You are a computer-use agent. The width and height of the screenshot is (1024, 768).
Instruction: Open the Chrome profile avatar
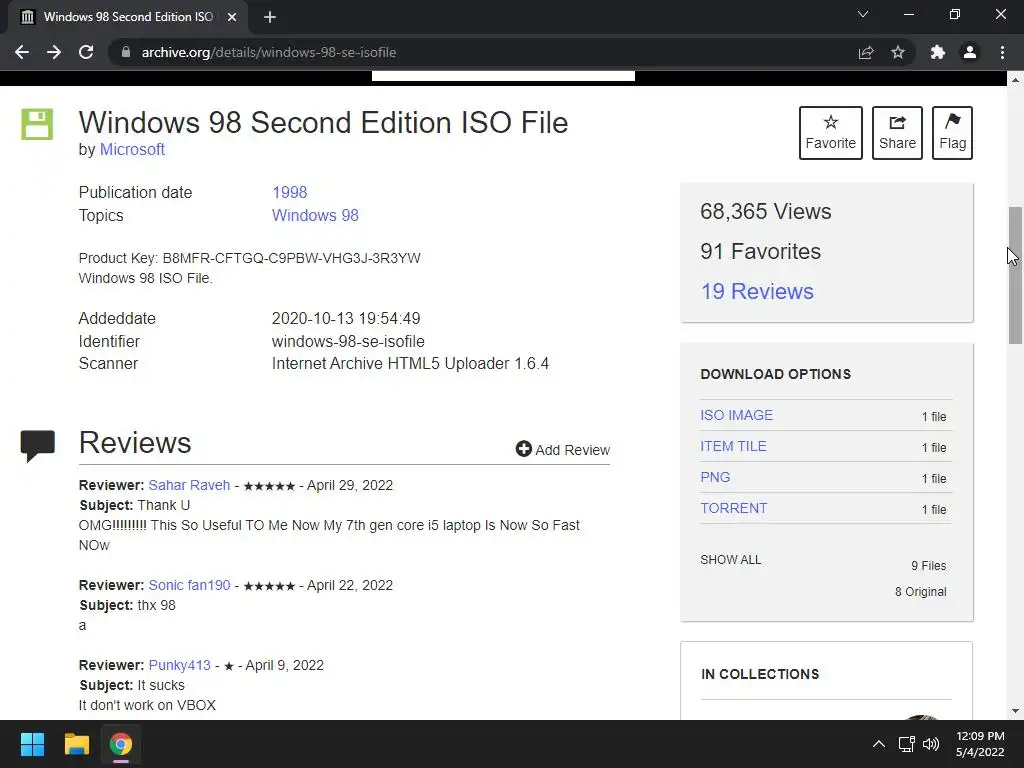coord(970,52)
